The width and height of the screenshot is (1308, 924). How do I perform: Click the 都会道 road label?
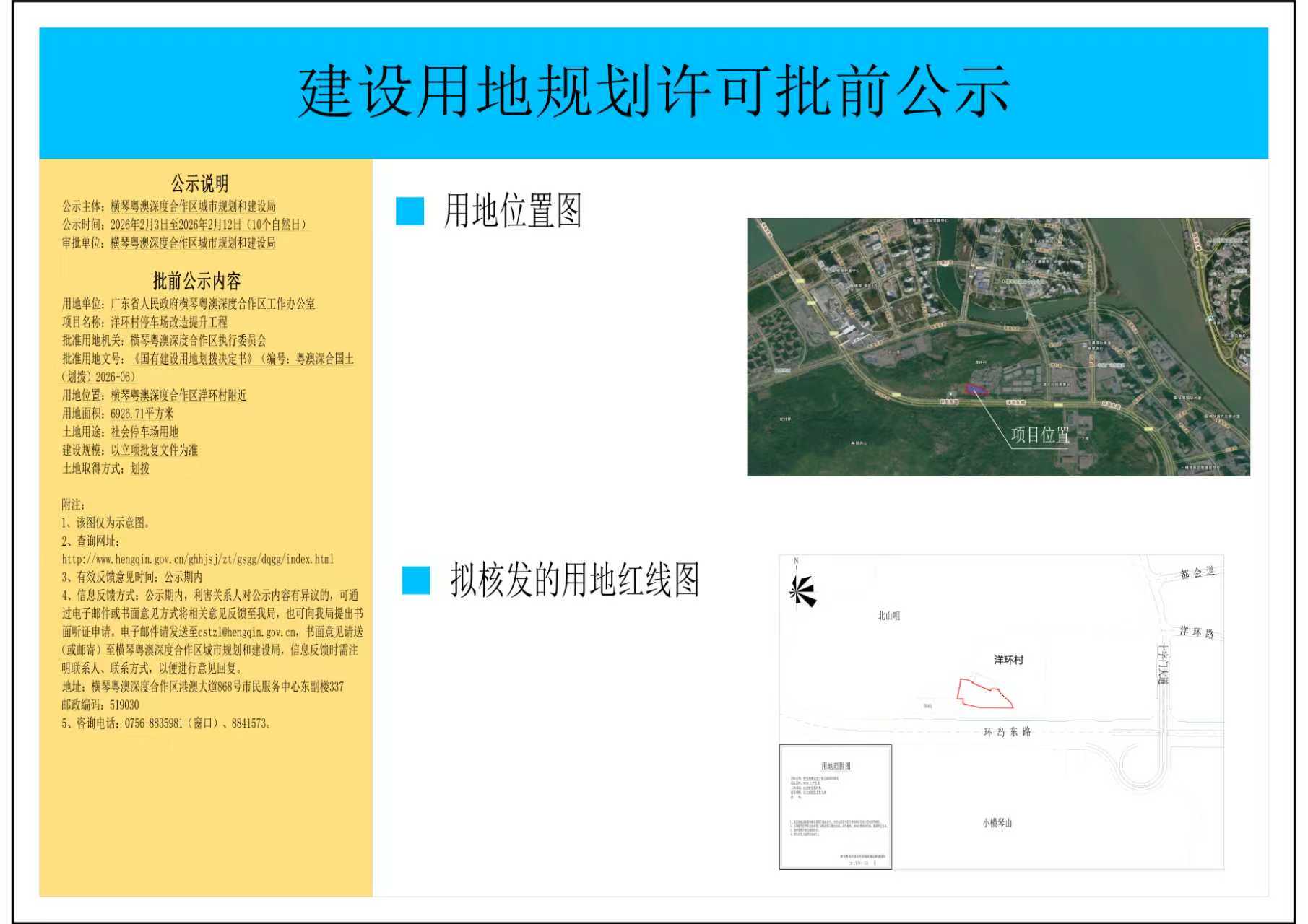coord(1196,571)
